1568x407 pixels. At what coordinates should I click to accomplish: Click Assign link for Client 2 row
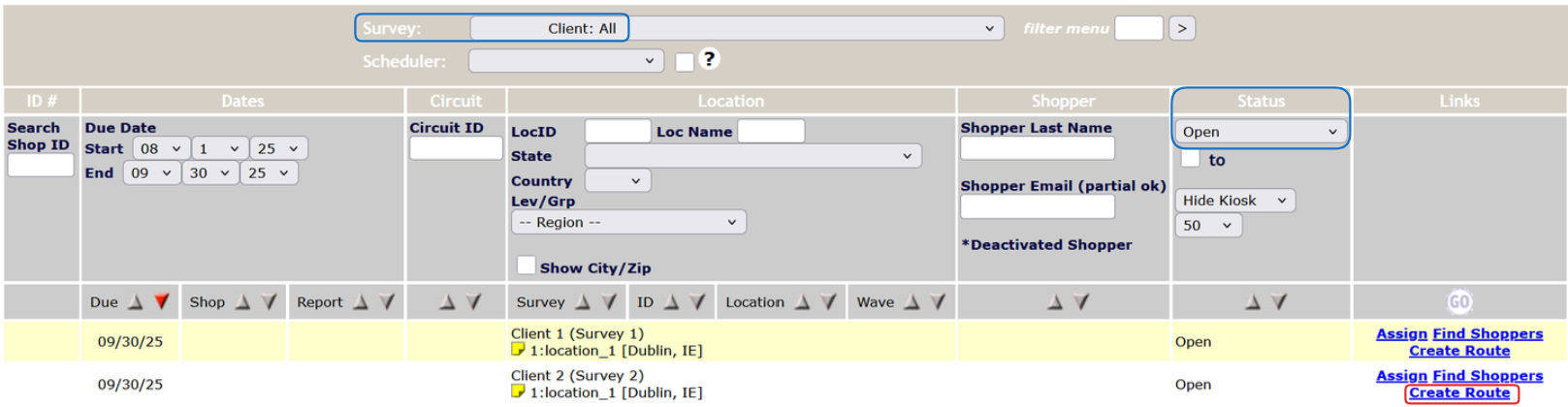[1401, 375]
